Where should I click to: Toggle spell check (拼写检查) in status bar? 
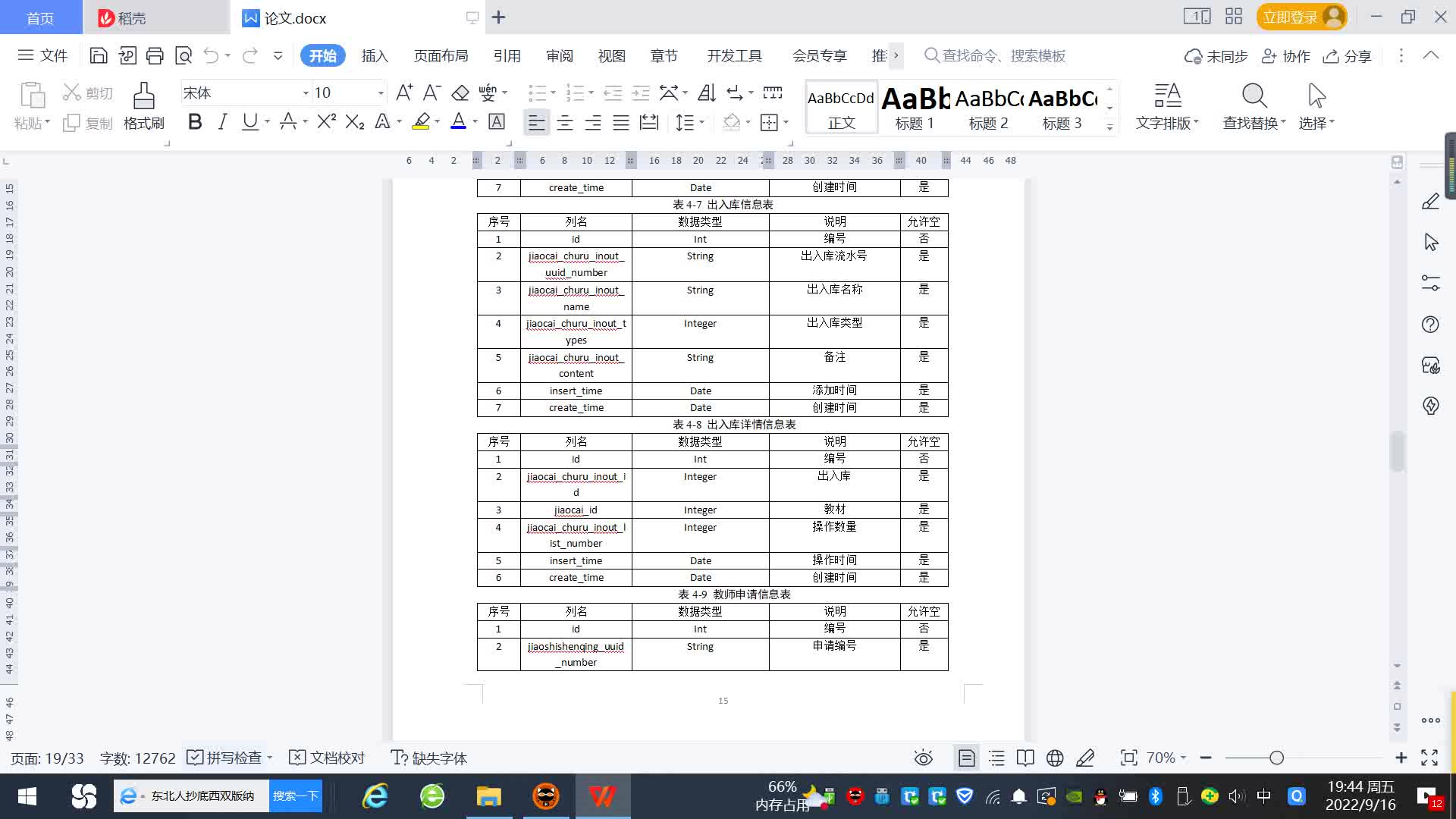click(225, 758)
